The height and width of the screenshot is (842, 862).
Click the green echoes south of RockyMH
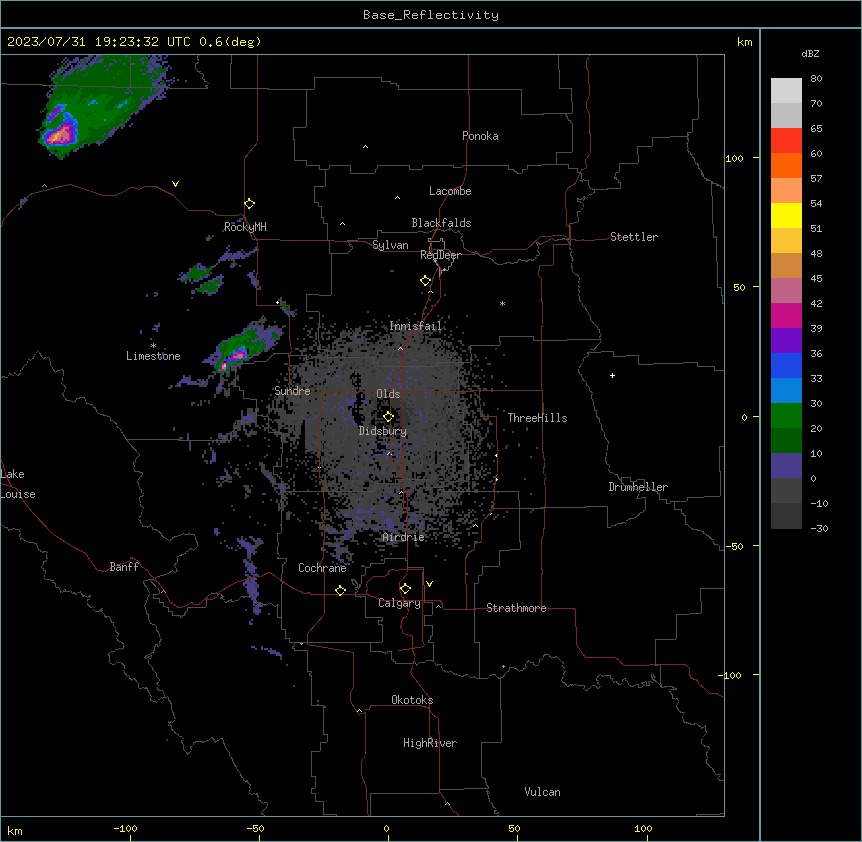[x=202, y=279]
